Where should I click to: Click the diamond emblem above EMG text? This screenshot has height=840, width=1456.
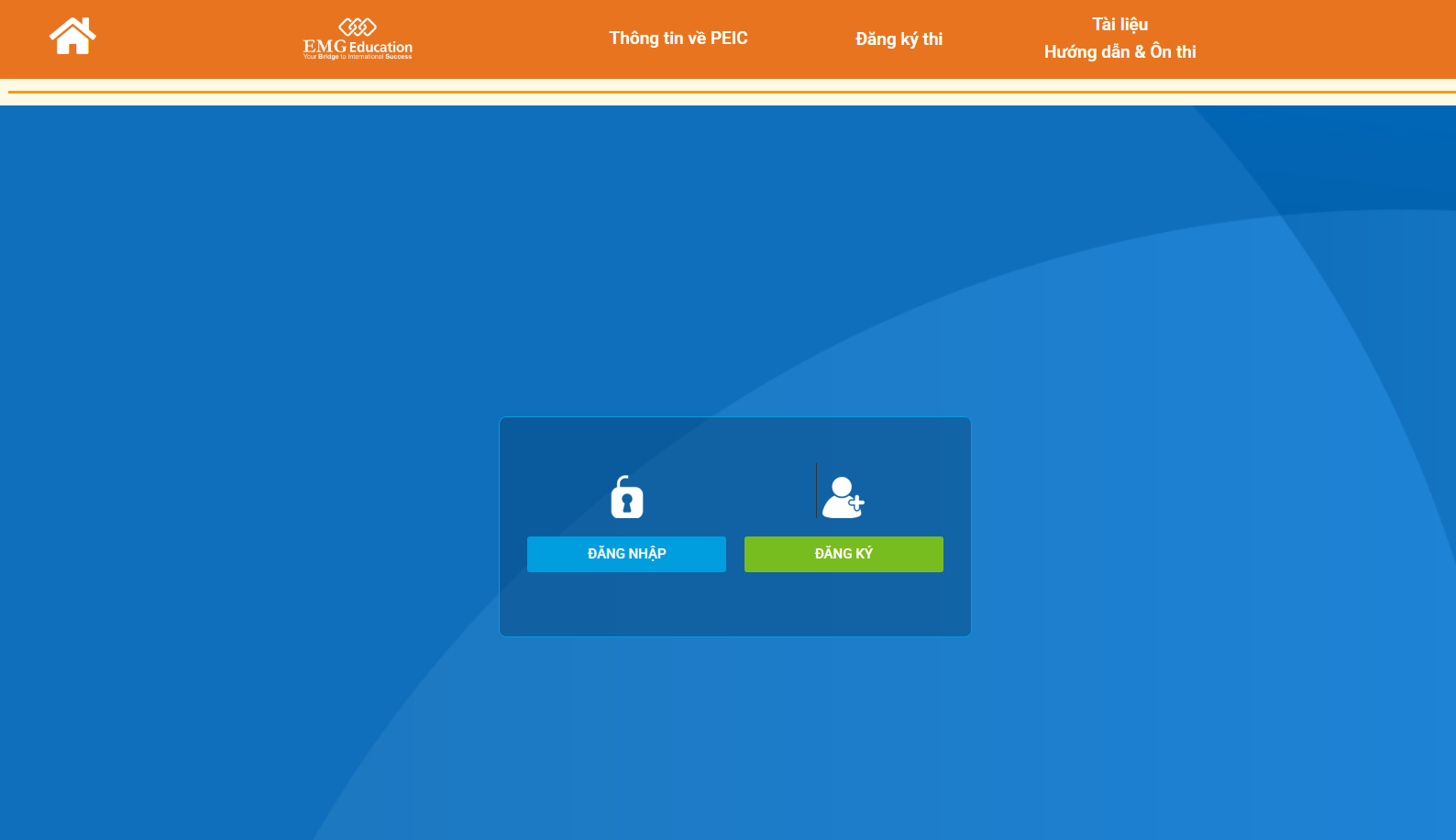pos(358,27)
